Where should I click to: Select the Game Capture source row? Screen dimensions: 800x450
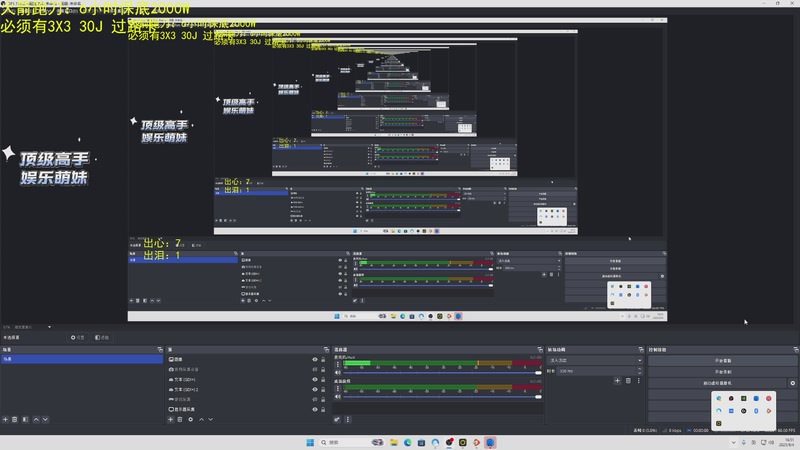coord(248,399)
